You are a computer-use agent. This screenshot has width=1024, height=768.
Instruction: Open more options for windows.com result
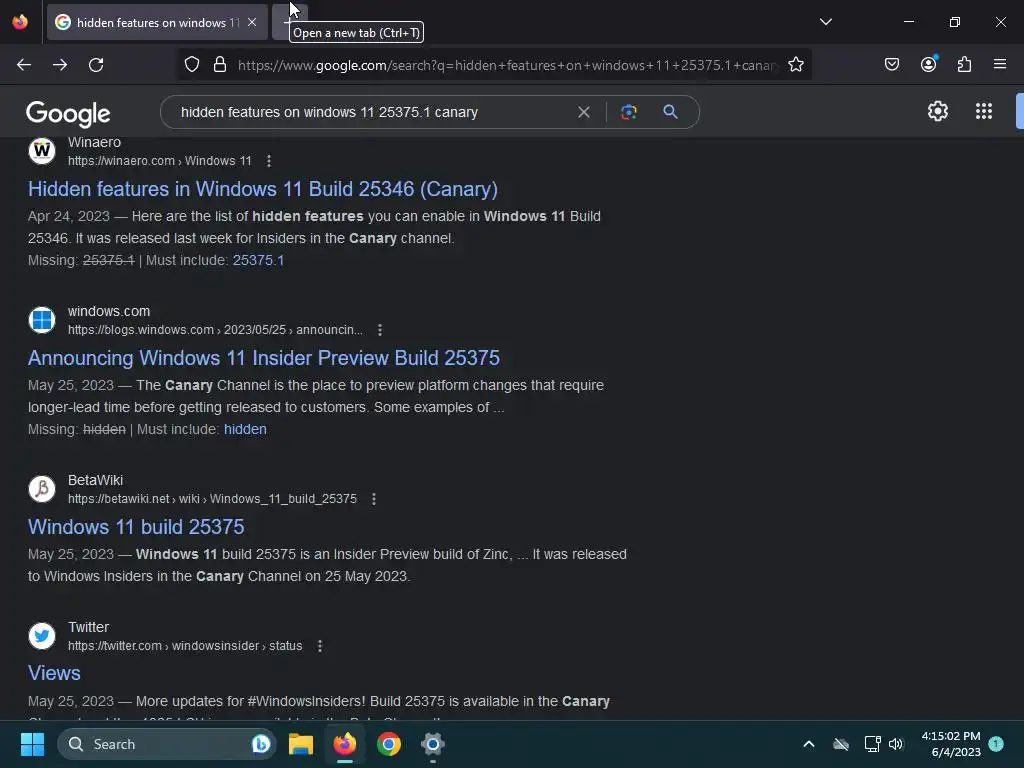380,330
